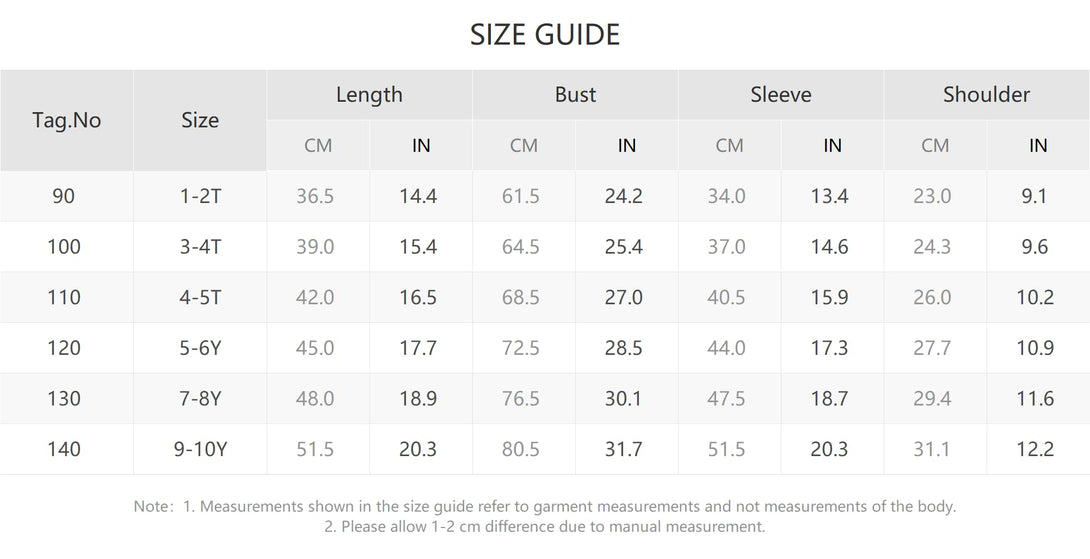Select the 27.7 shoulder centimeter value
The image size is (1090, 559).
(x=932, y=348)
